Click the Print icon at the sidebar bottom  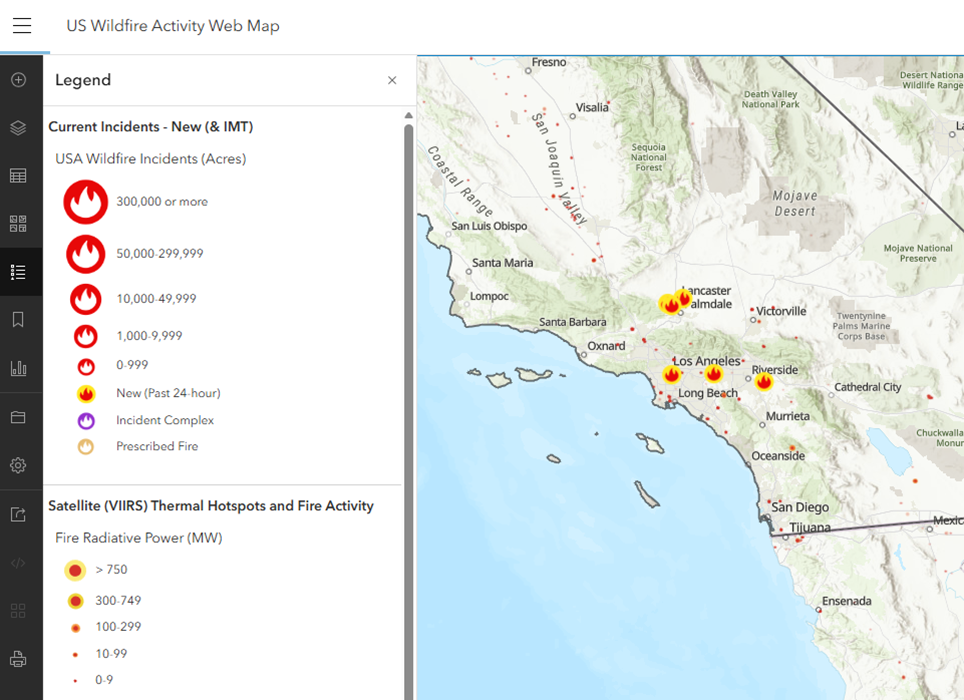click(x=20, y=658)
